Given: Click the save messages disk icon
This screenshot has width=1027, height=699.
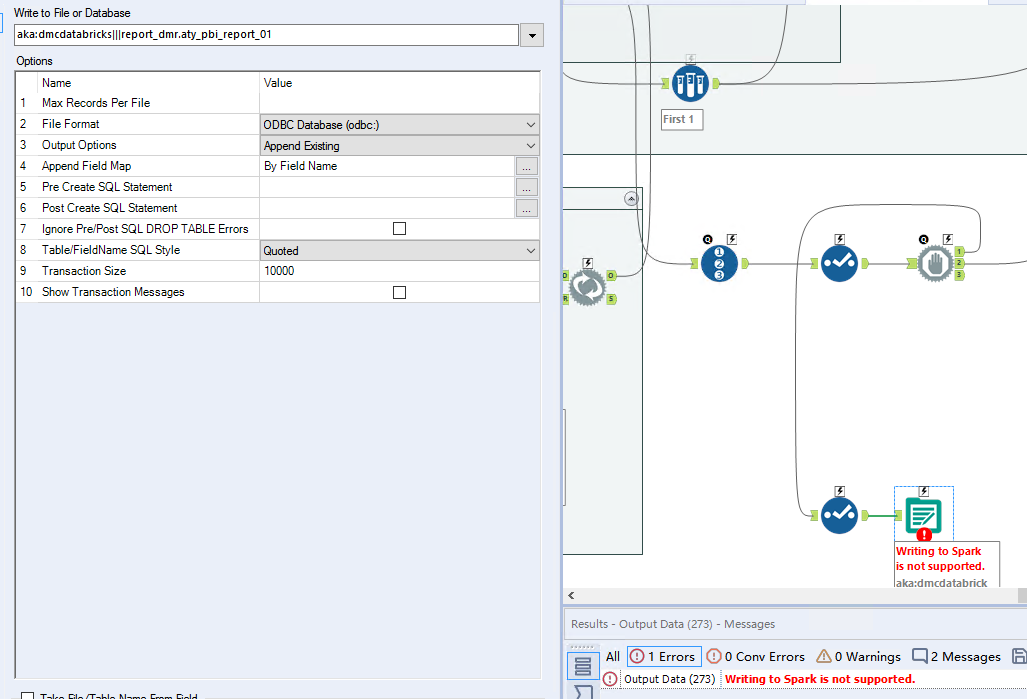Looking at the screenshot, I should tap(1018, 656).
